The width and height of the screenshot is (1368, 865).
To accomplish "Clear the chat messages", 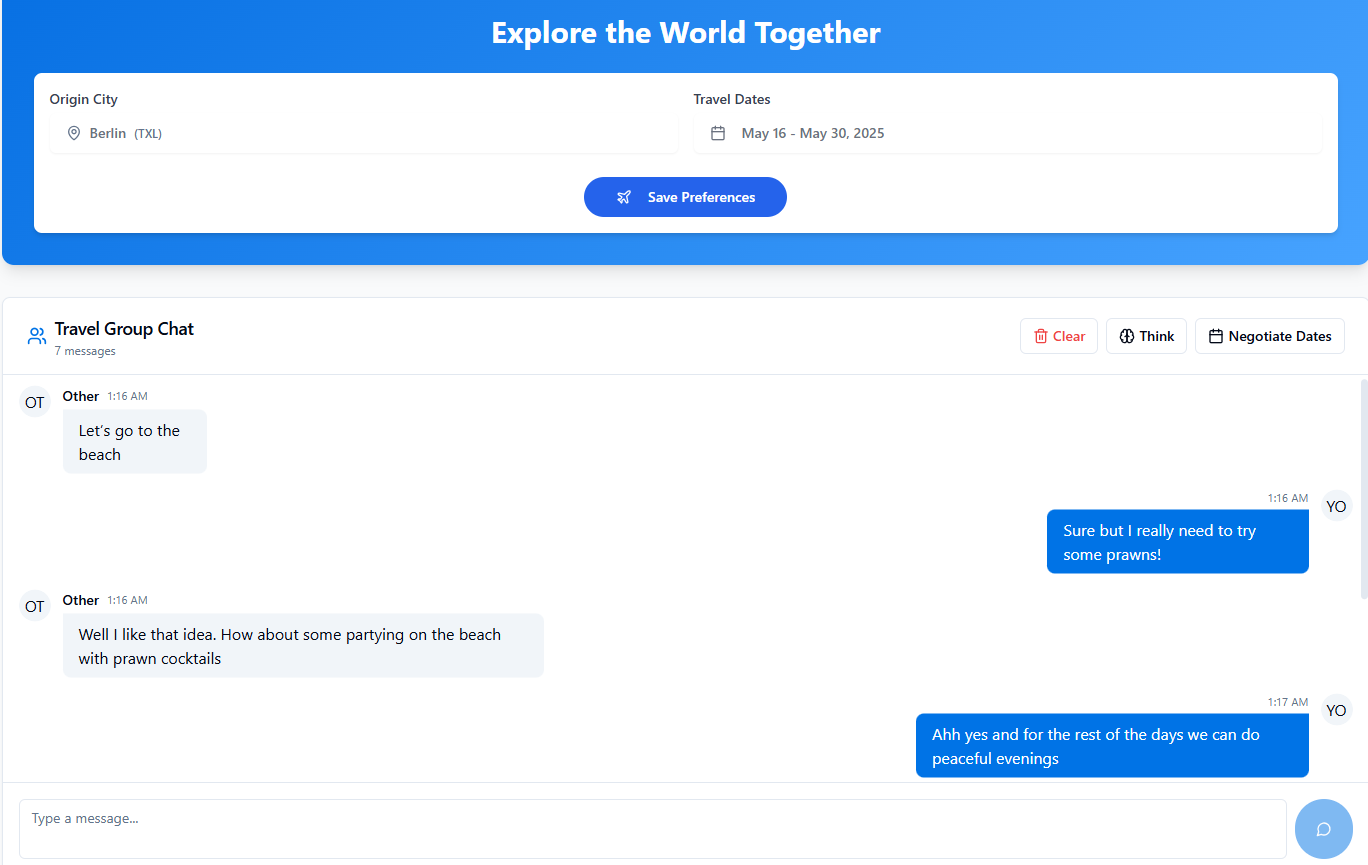I will point(1059,336).
